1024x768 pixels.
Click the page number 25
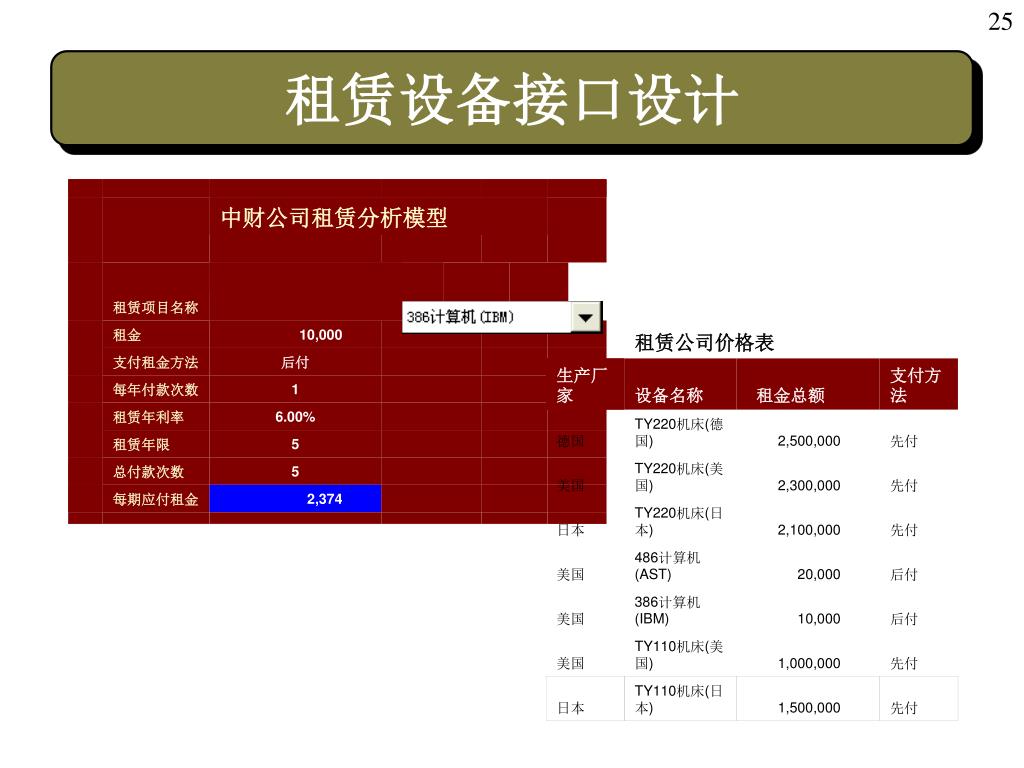1000,22
